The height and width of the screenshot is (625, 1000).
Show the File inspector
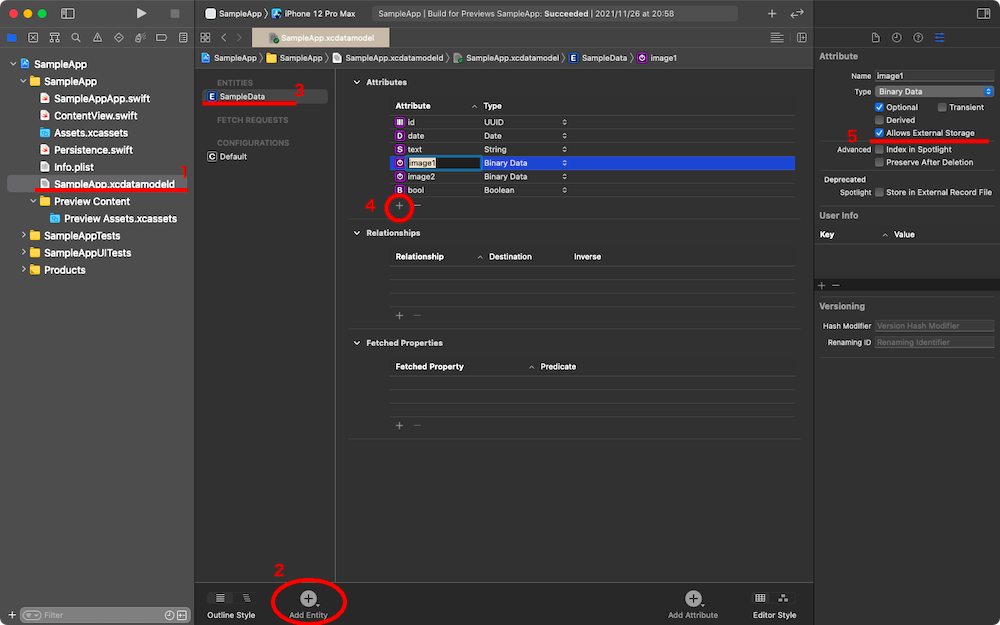(876, 38)
